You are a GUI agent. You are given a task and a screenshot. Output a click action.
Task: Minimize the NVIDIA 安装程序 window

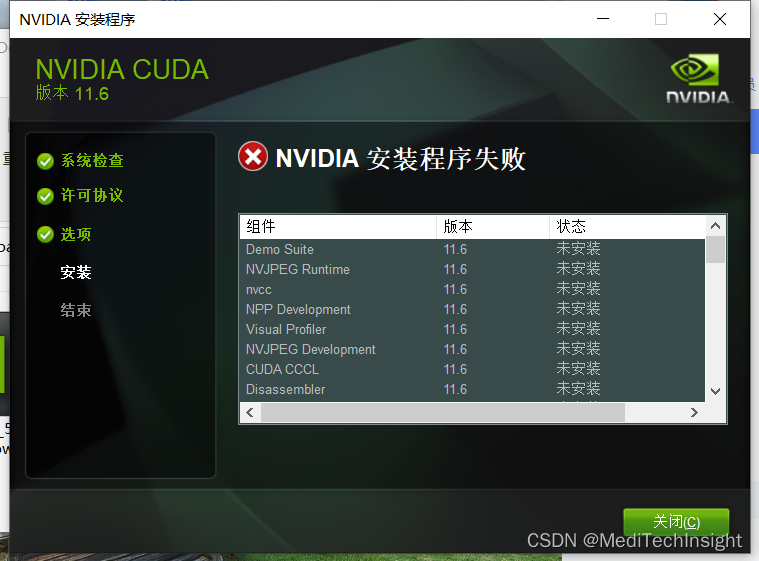point(603,19)
